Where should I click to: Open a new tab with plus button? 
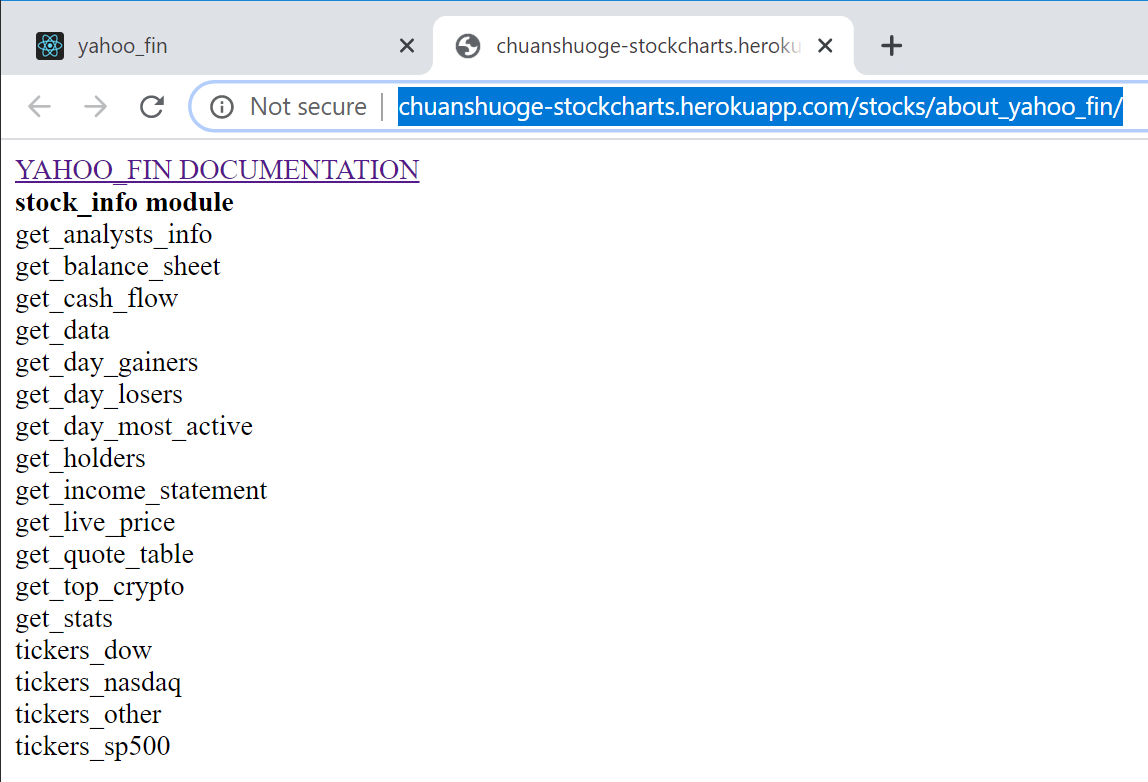point(891,46)
